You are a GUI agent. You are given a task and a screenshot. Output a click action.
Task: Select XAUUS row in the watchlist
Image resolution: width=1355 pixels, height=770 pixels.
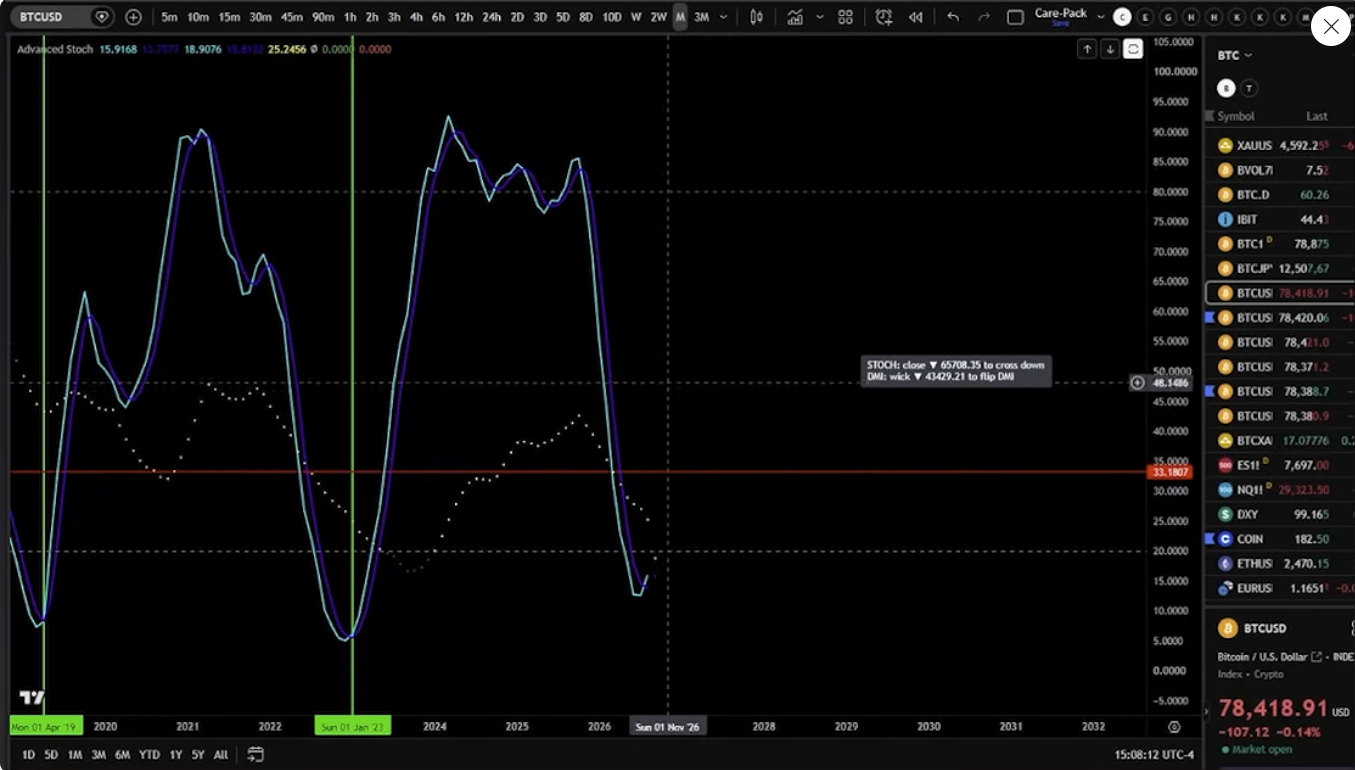(1280, 145)
